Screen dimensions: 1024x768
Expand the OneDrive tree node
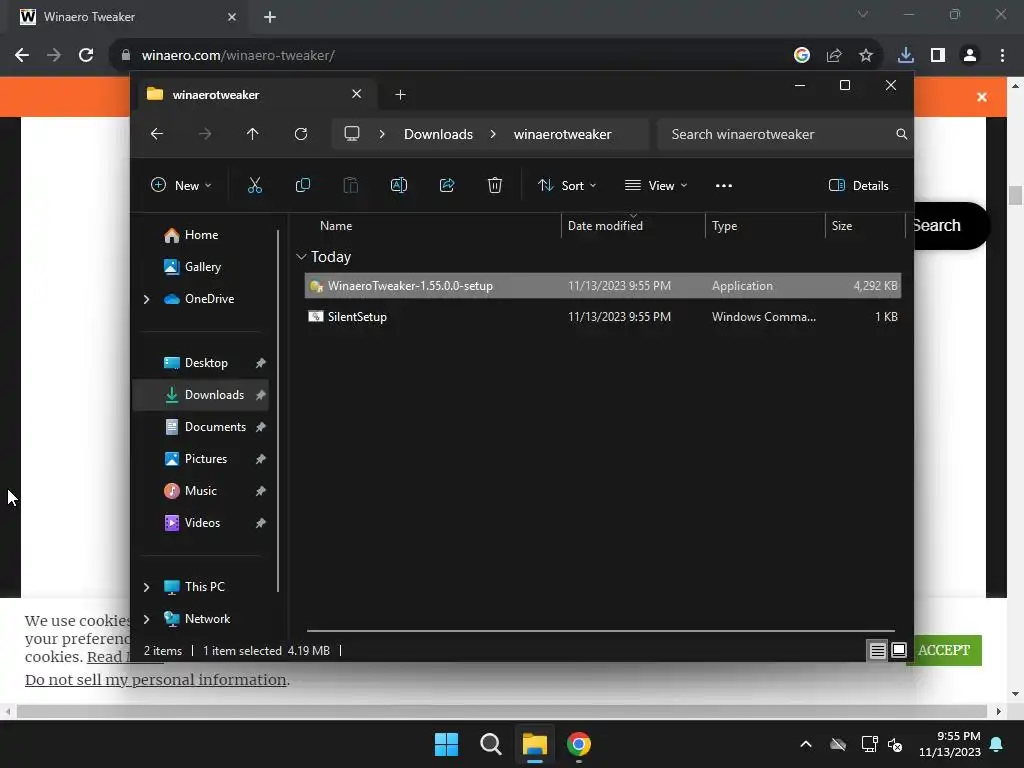pos(146,299)
